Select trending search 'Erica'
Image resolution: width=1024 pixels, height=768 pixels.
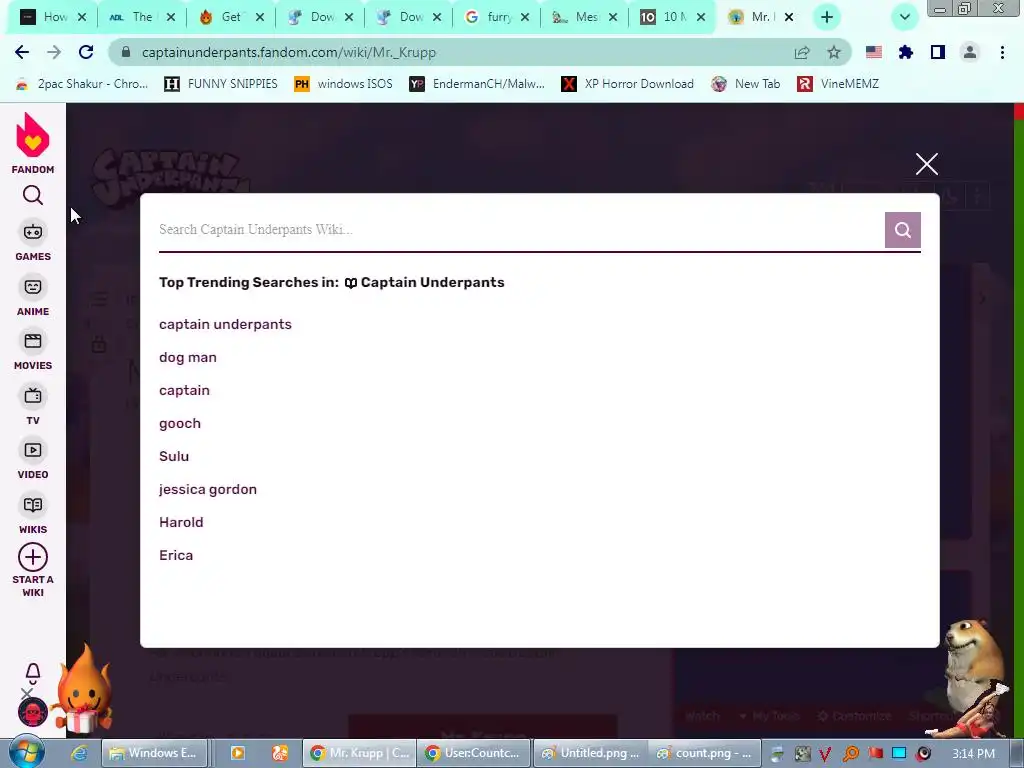coord(176,555)
